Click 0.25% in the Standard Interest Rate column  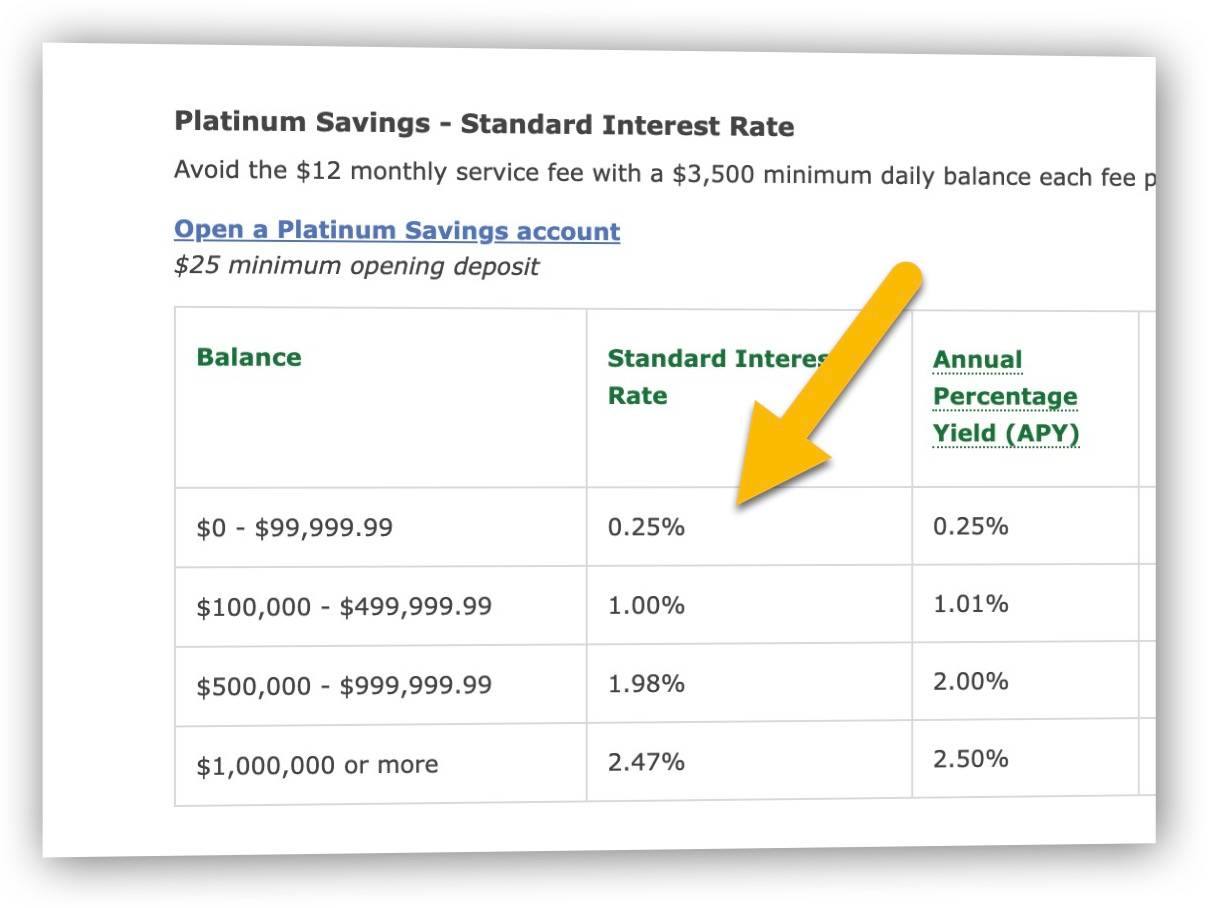pyautogui.click(x=646, y=526)
